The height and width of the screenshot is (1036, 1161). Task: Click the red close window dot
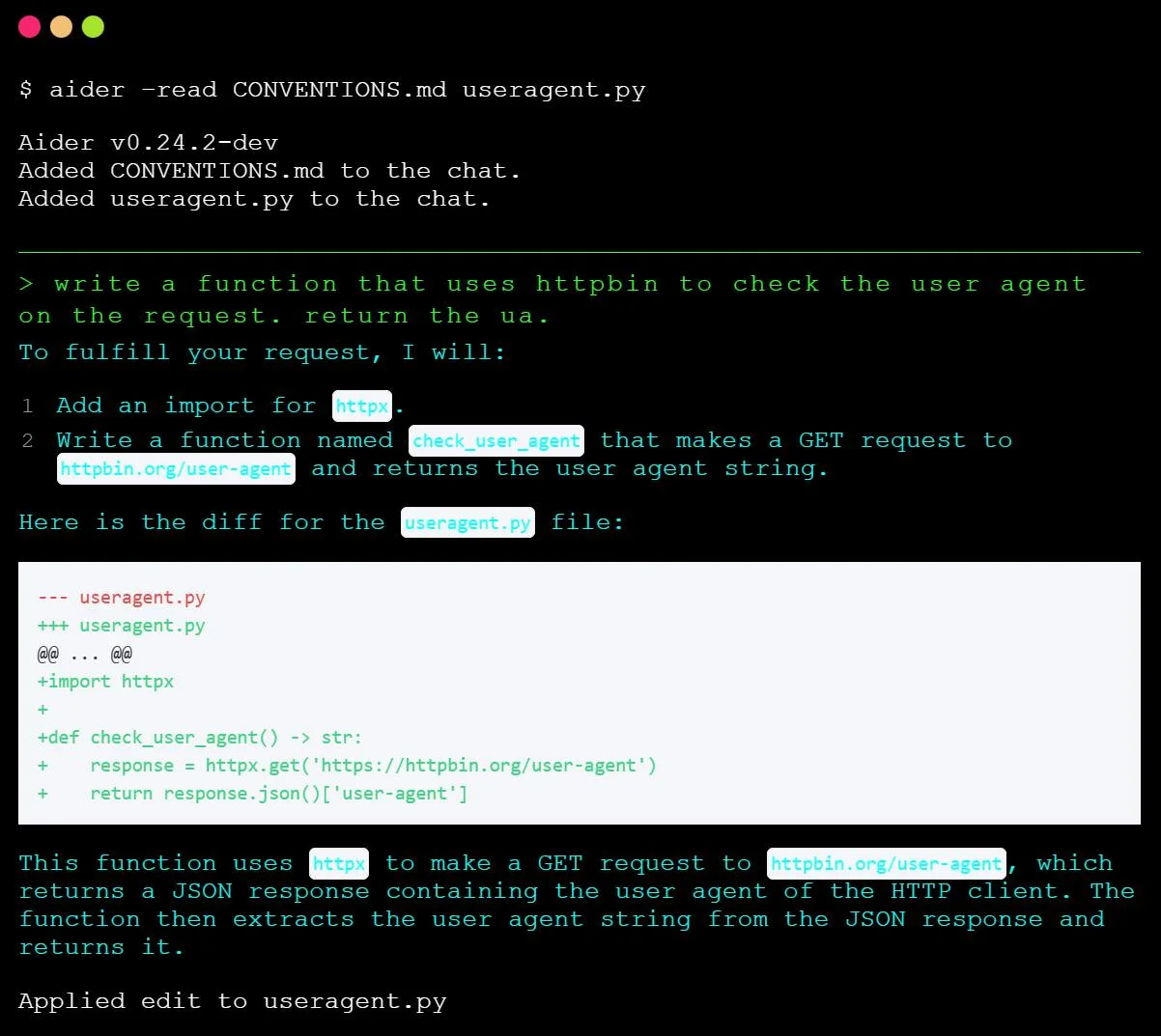29,26
